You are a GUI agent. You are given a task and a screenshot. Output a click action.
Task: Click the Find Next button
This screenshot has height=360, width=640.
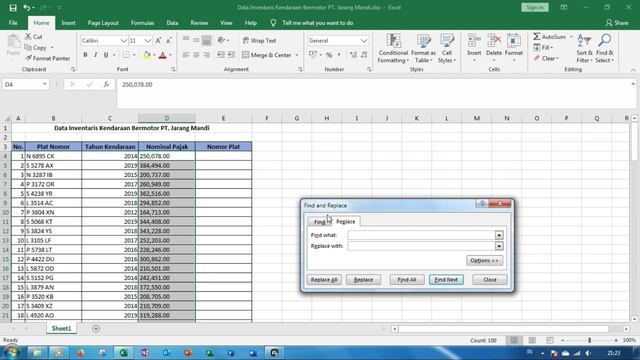click(x=446, y=280)
